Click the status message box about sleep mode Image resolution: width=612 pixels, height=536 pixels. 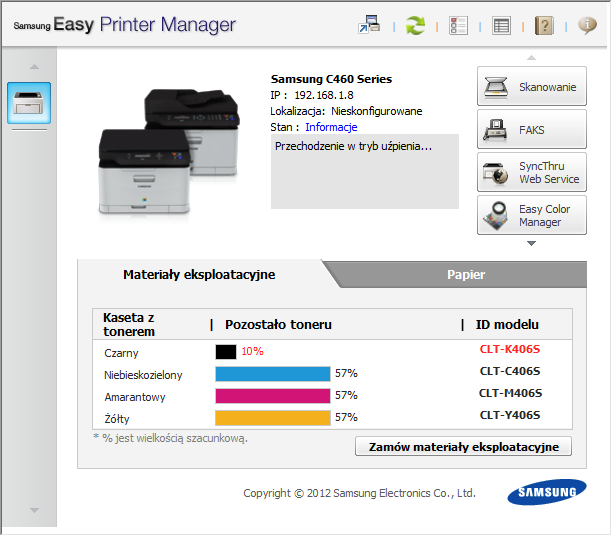click(x=365, y=171)
